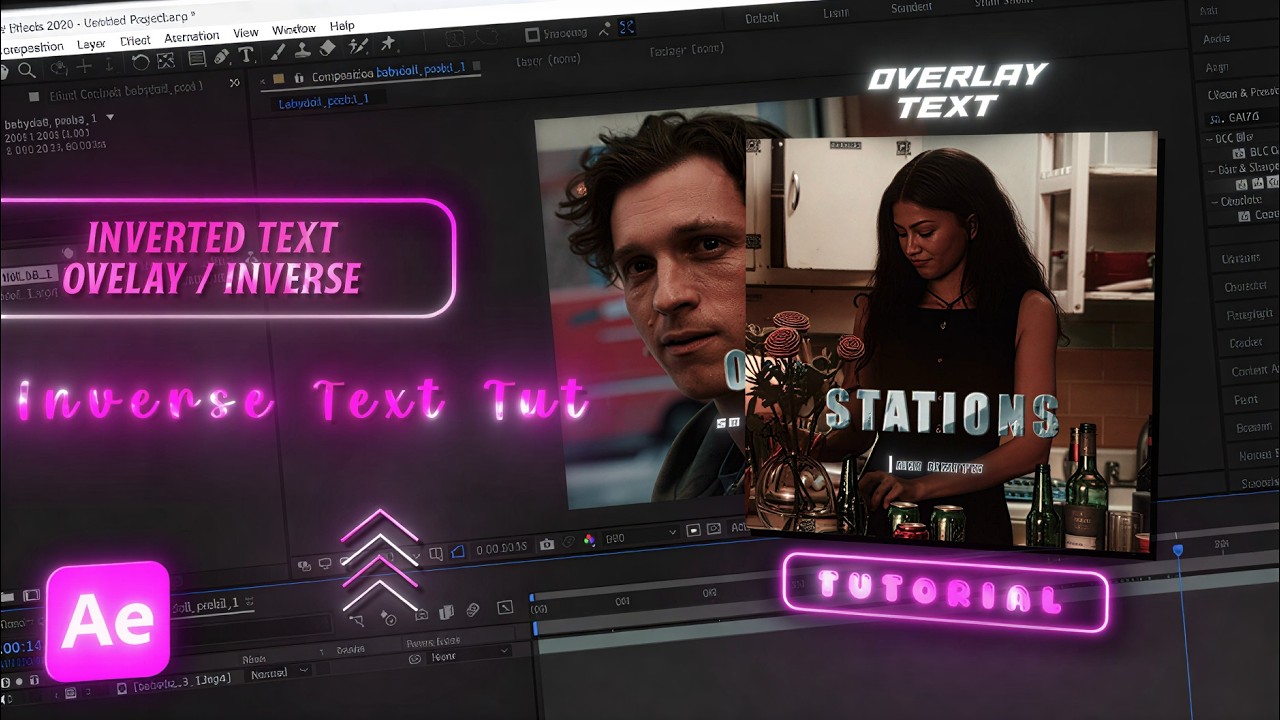Open the Effects & Presets panel header
Viewport: 1280px width, 720px height.
click(x=1243, y=93)
